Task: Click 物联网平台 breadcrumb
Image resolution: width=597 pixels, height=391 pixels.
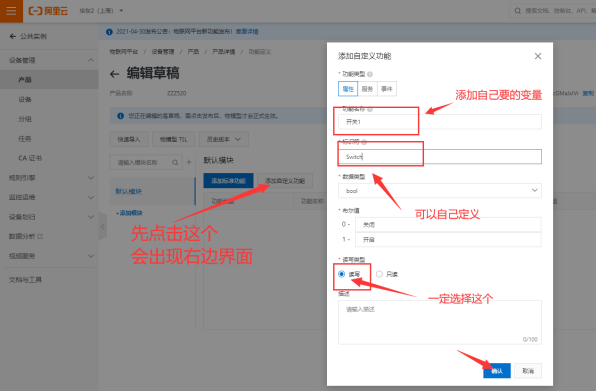Action: [124, 52]
